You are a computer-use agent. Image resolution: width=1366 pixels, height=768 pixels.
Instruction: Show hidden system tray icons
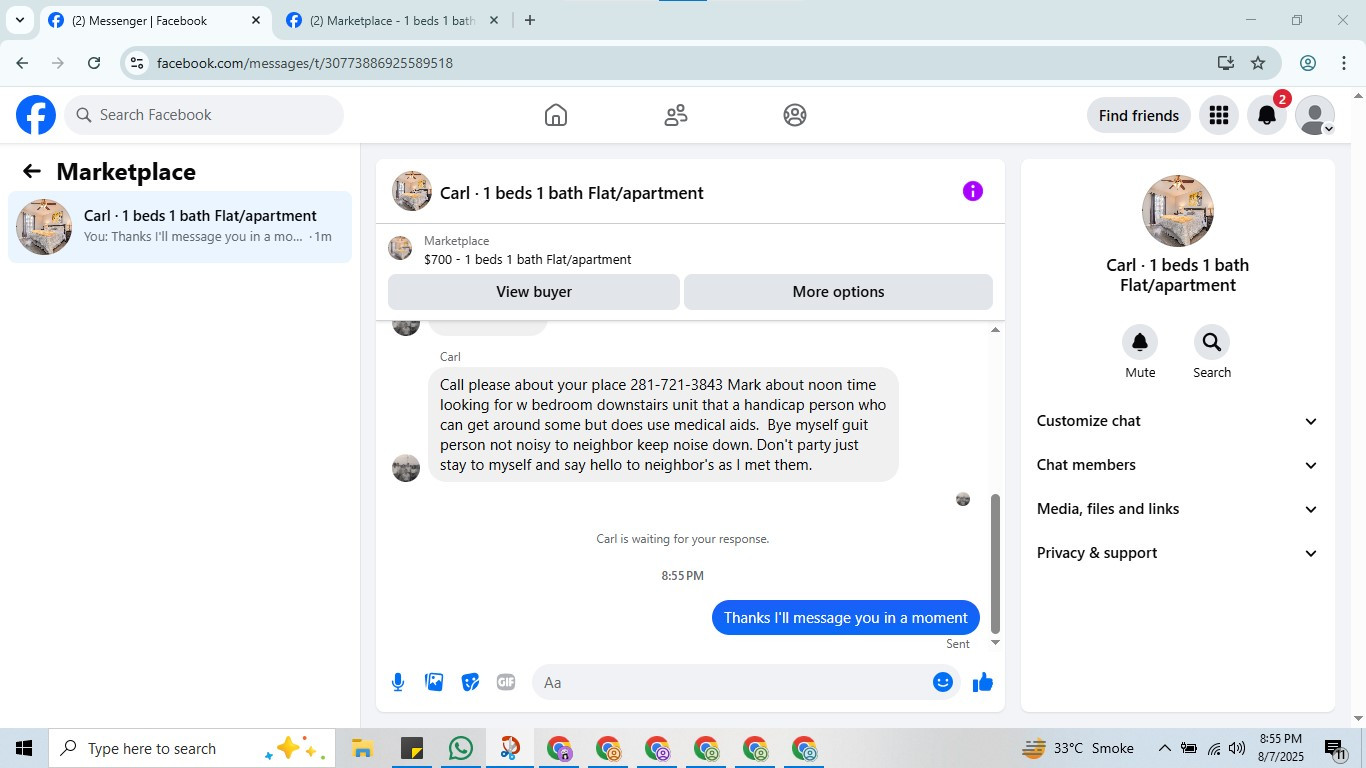coord(1164,748)
